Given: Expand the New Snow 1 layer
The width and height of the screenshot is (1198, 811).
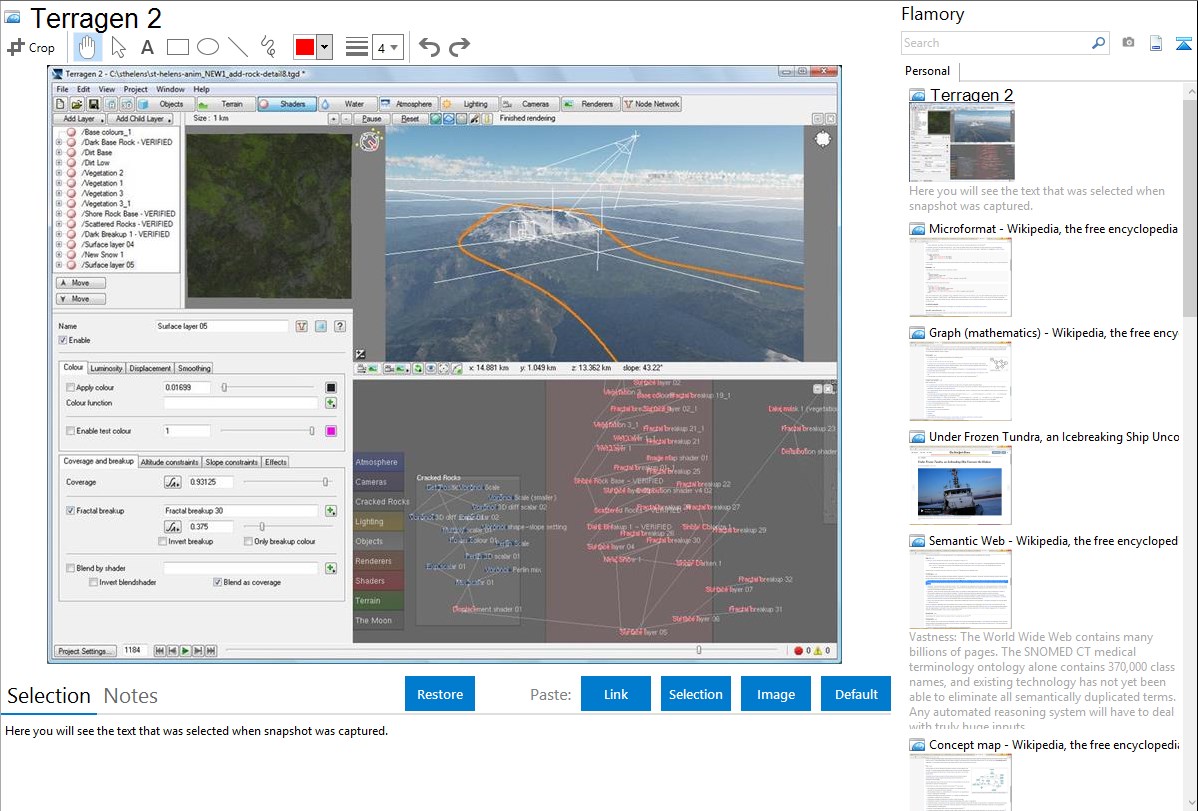Looking at the screenshot, I should point(59,255).
